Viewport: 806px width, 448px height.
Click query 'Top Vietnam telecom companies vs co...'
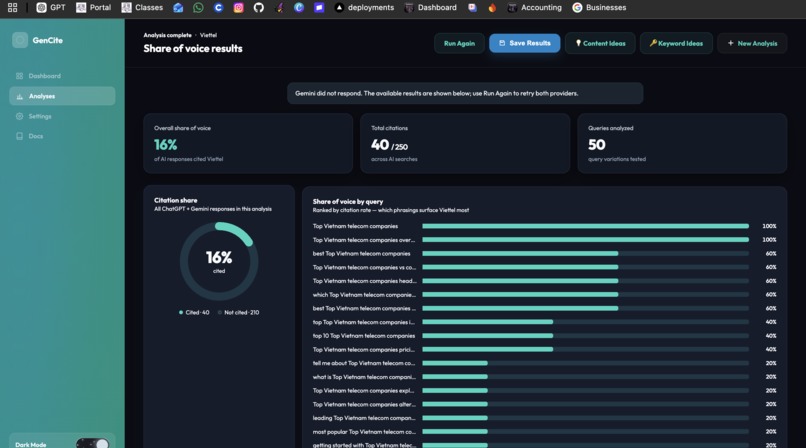(x=364, y=267)
